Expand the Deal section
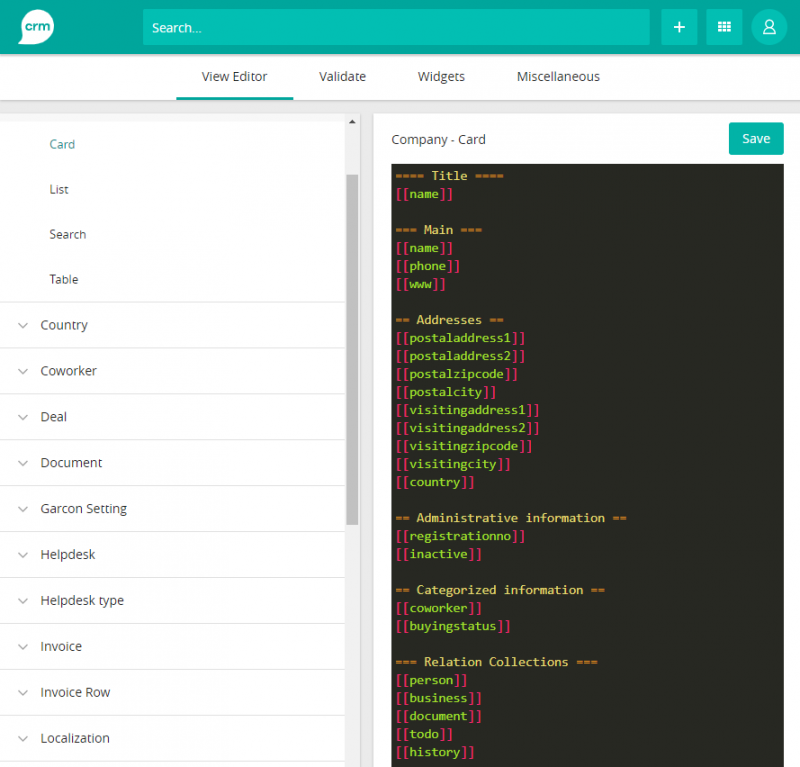This screenshot has width=800, height=767. coord(54,417)
